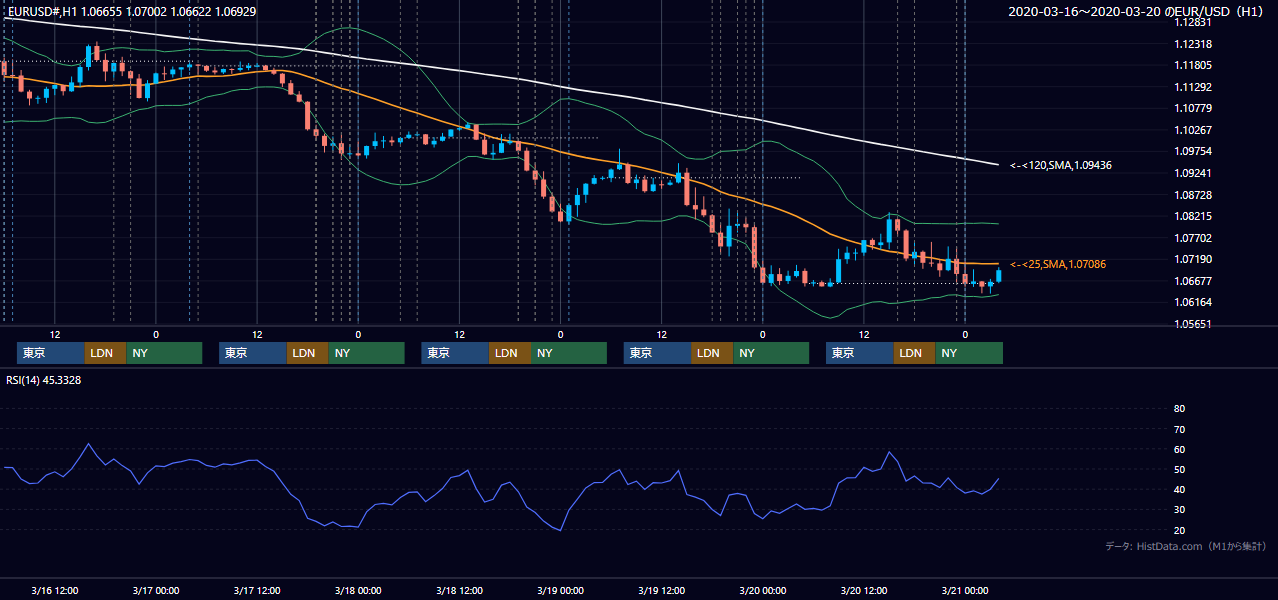Click the LDN session block for 3/16

click(x=105, y=353)
